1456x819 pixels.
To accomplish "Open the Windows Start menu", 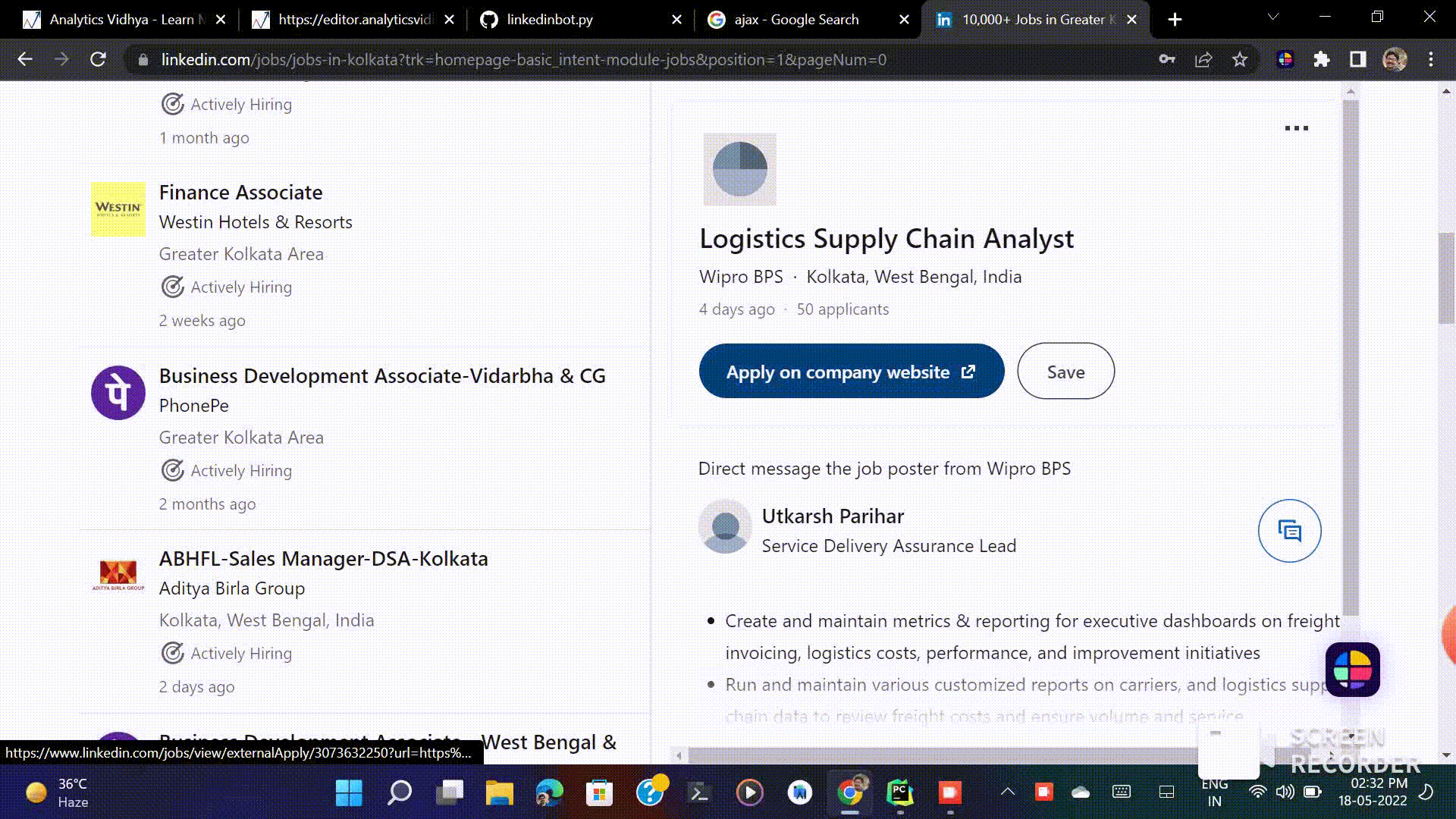I will click(349, 792).
